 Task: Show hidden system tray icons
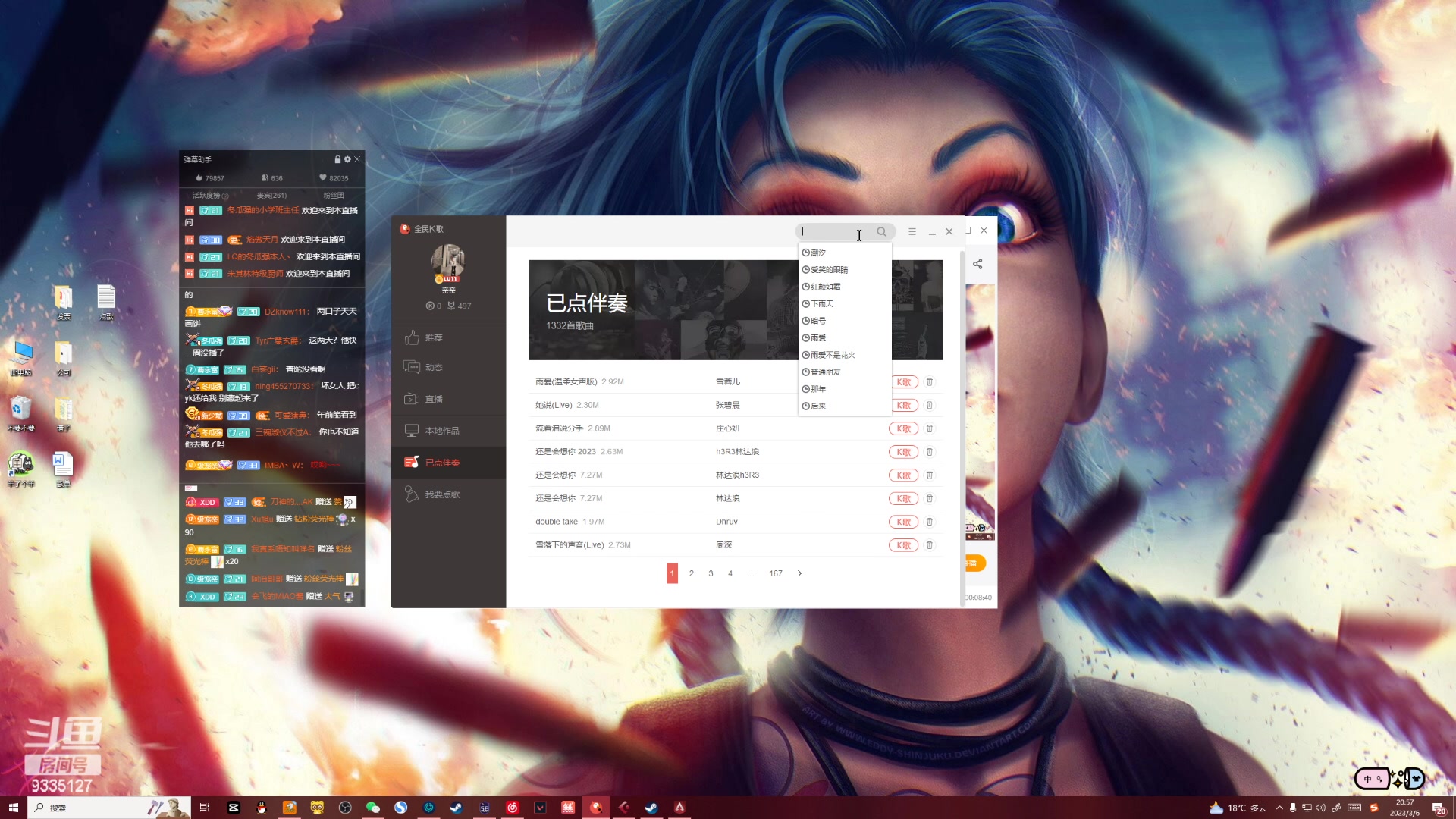1279,808
